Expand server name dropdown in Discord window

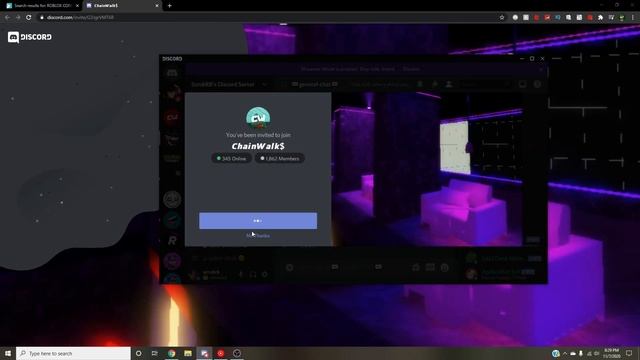click(x=264, y=84)
